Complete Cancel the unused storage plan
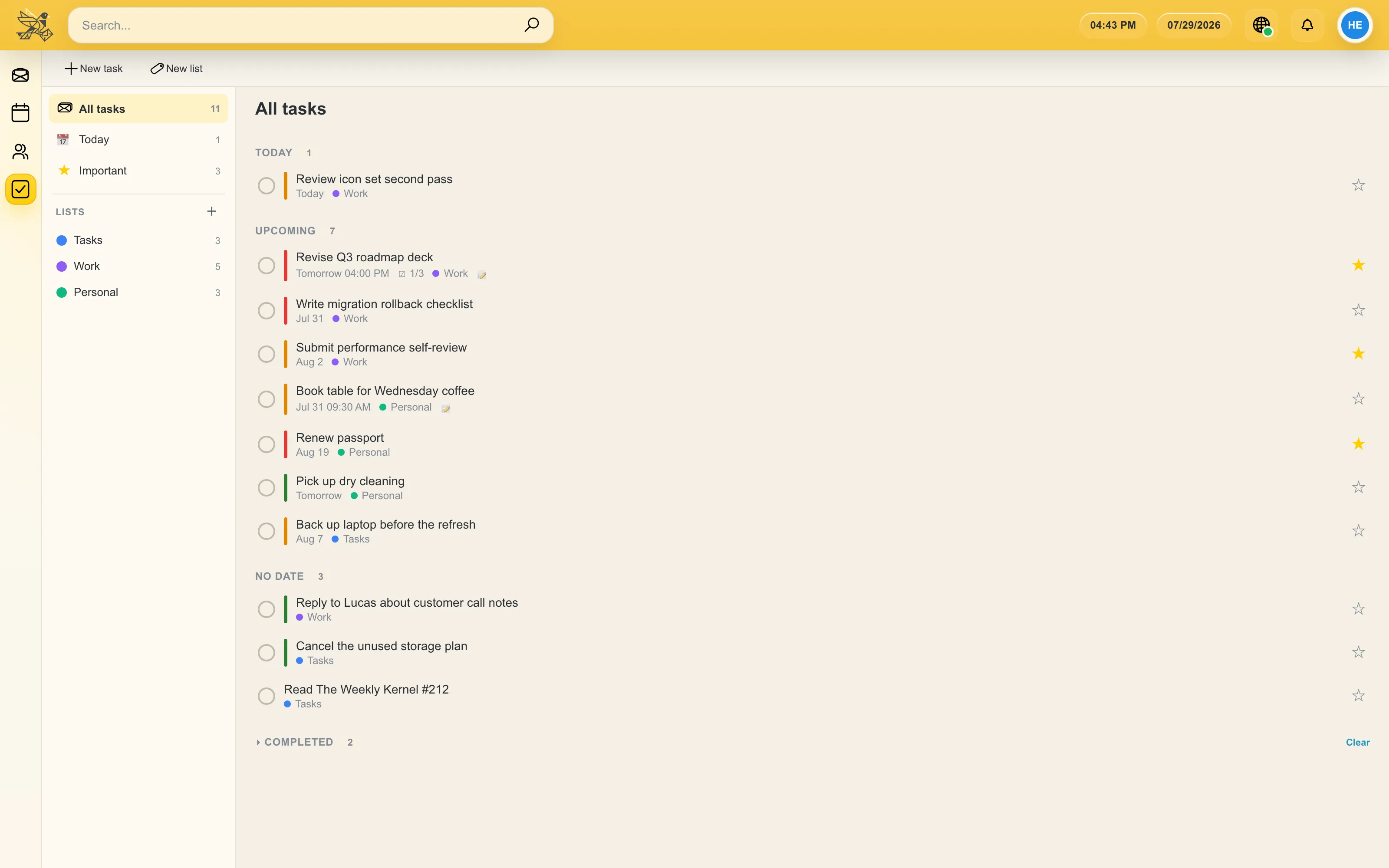1389x868 pixels. pos(267,653)
